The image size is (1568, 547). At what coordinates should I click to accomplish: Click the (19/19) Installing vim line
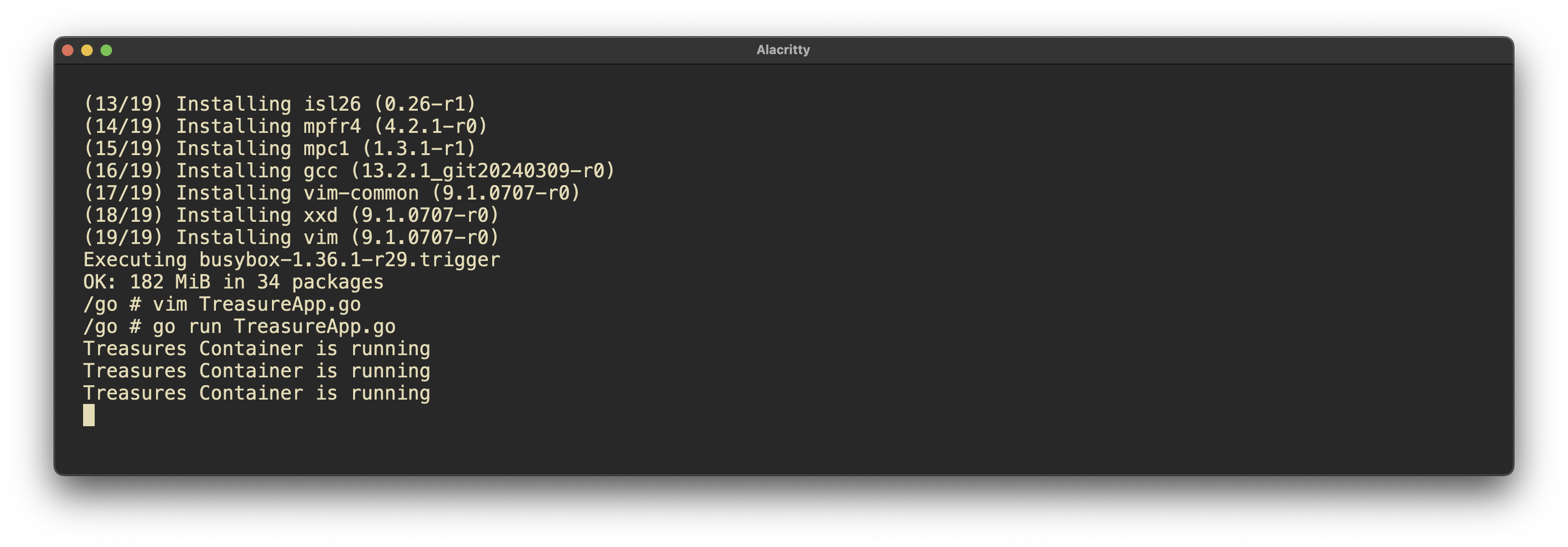[x=291, y=238]
